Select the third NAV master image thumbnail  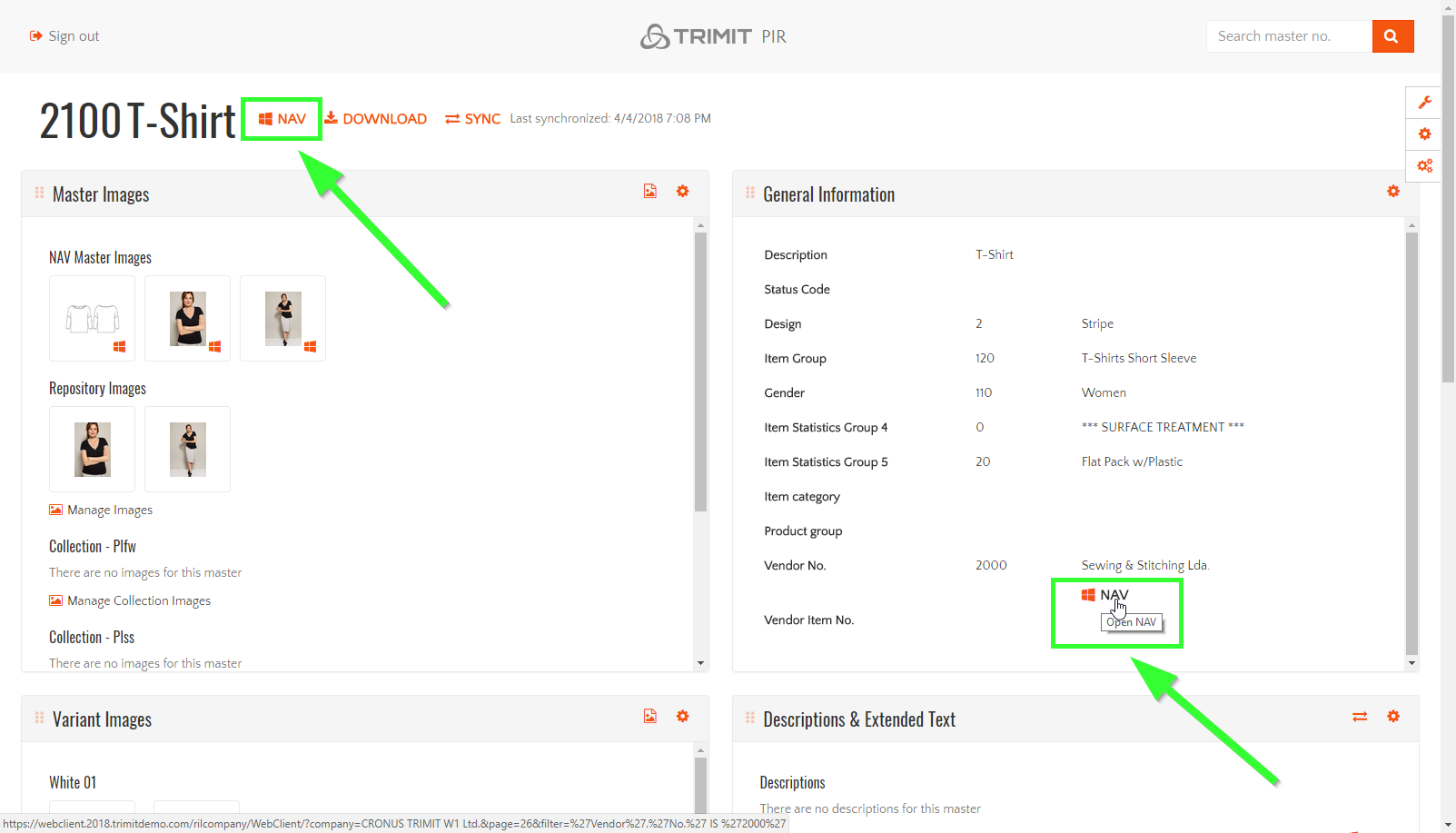(283, 319)
